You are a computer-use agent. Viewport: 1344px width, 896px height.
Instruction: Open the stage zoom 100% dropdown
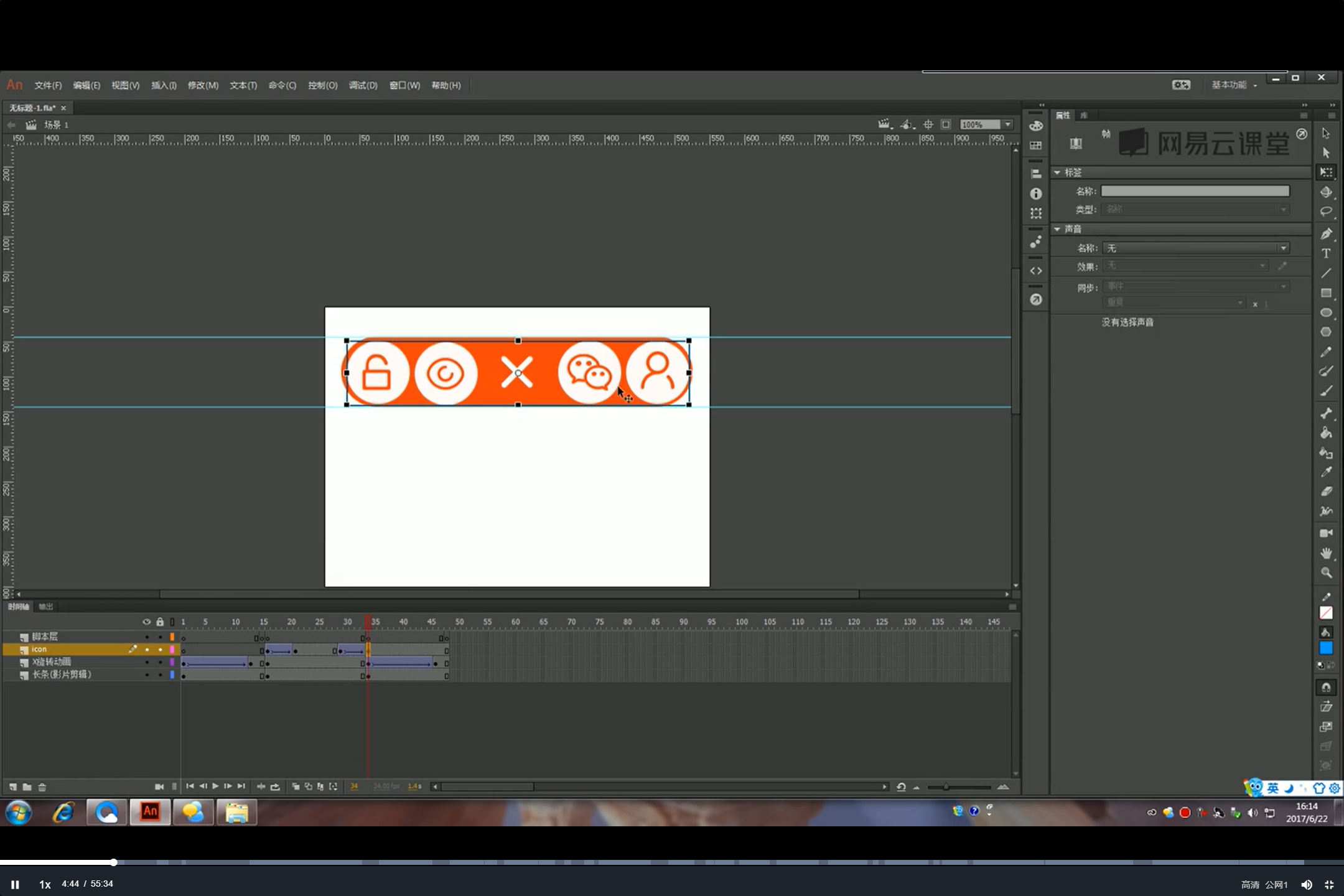coord(1008,124)
